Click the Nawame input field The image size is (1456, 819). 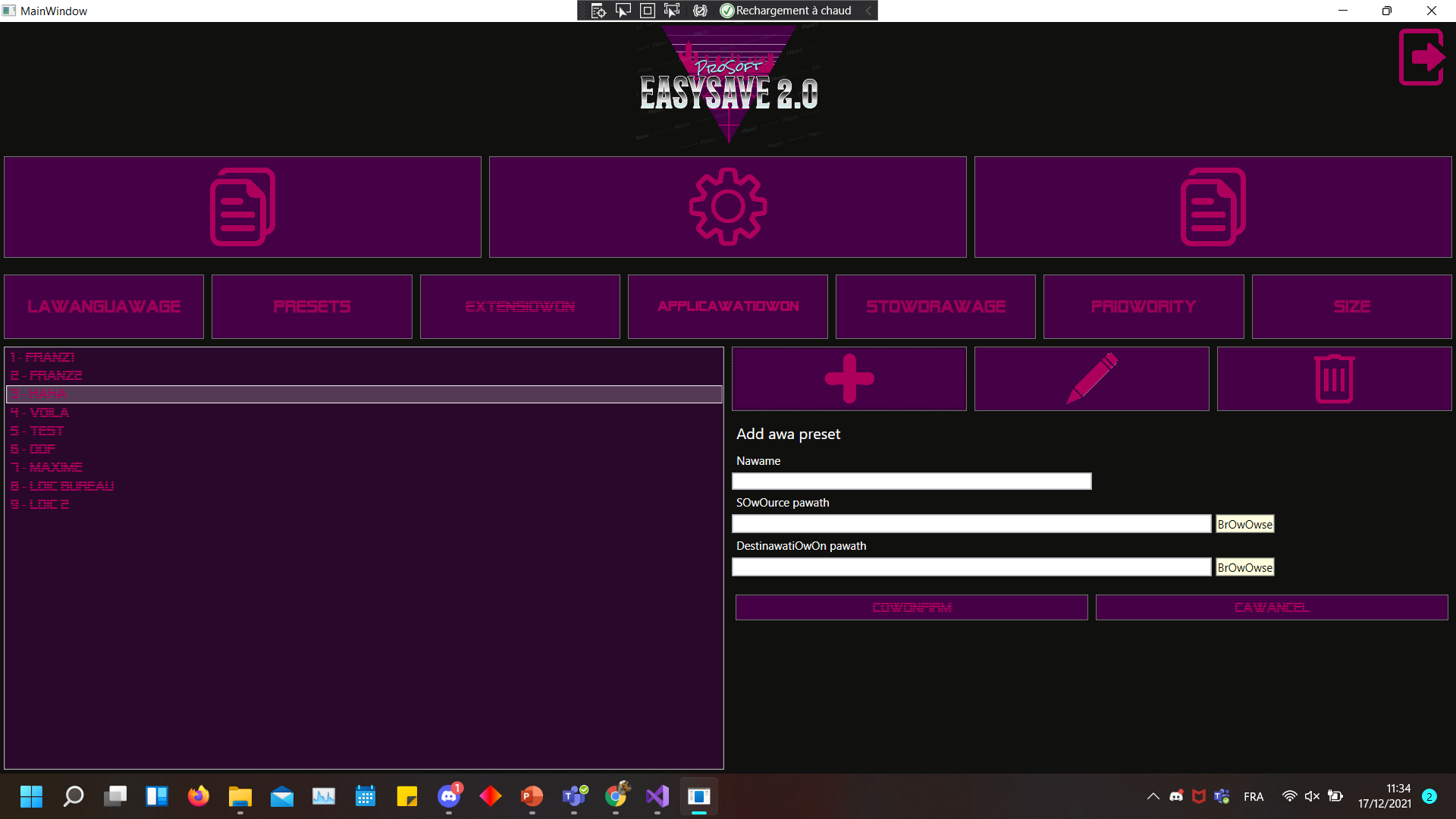pyautogui.click(x=911, y=481)
